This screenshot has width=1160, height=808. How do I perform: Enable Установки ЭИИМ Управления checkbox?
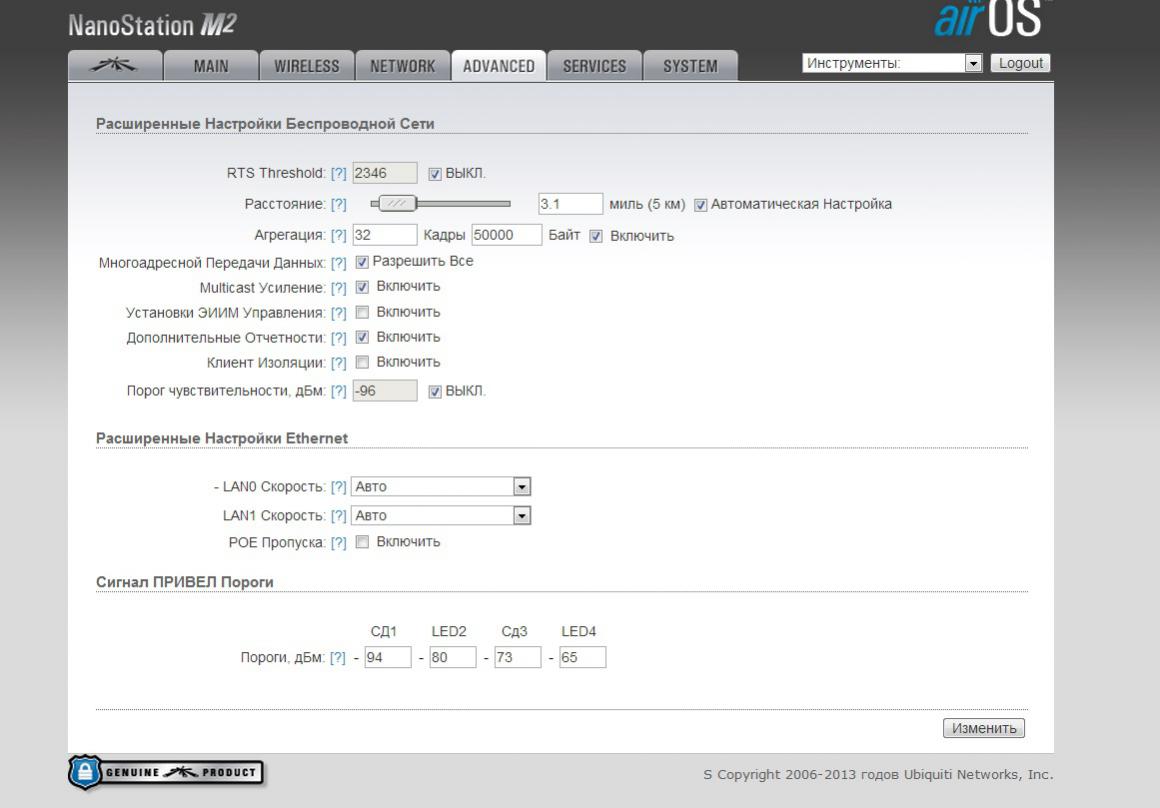(x=362, y=312)
